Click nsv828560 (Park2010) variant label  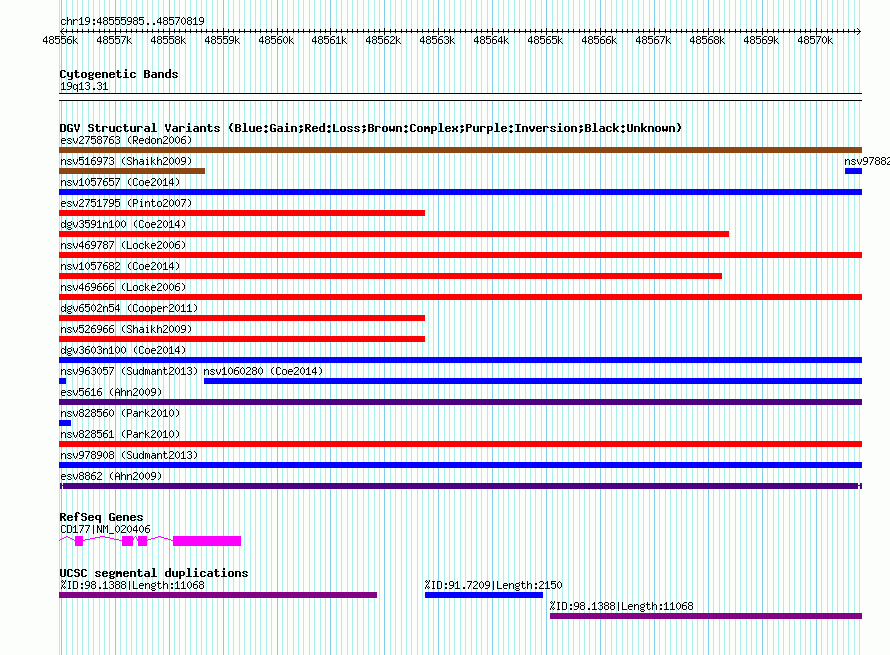(x=120, y=413)
